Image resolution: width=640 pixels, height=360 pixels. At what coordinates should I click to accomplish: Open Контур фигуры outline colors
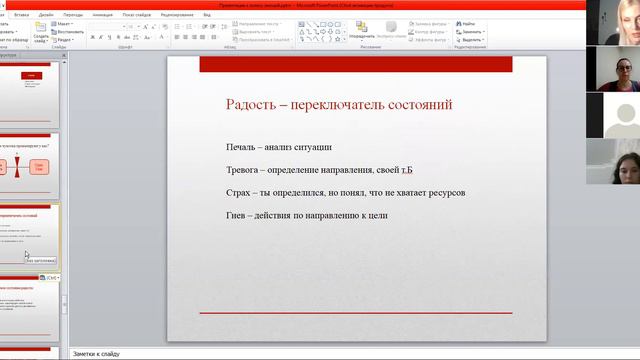[x=428, y=32]
